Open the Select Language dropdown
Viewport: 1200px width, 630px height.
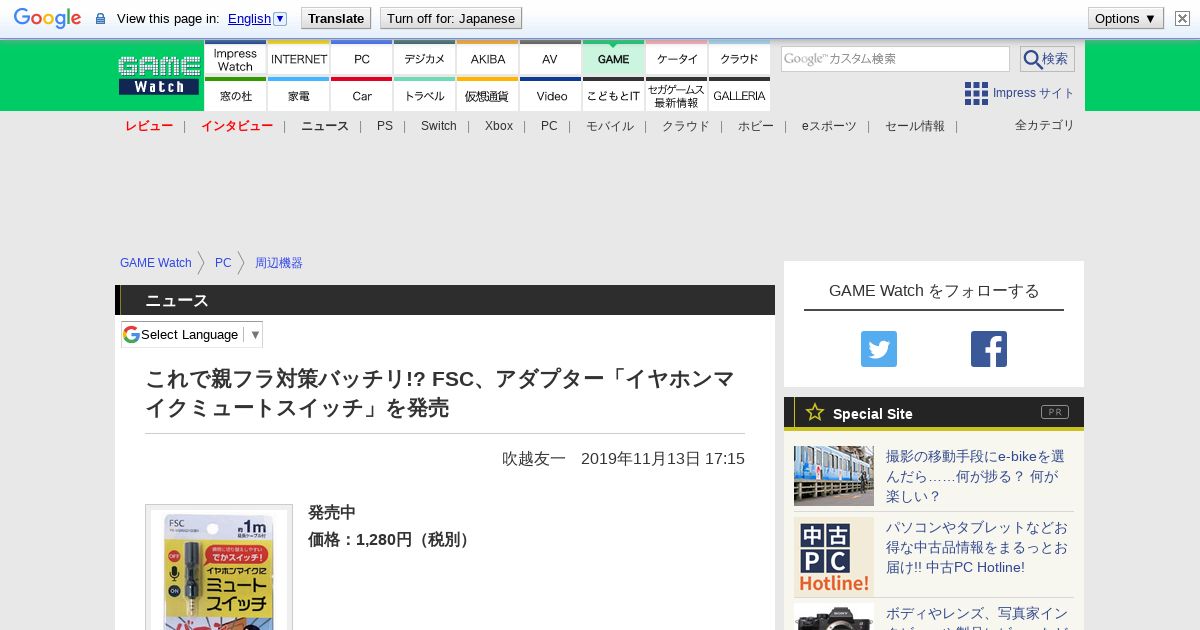coord(192,334)
